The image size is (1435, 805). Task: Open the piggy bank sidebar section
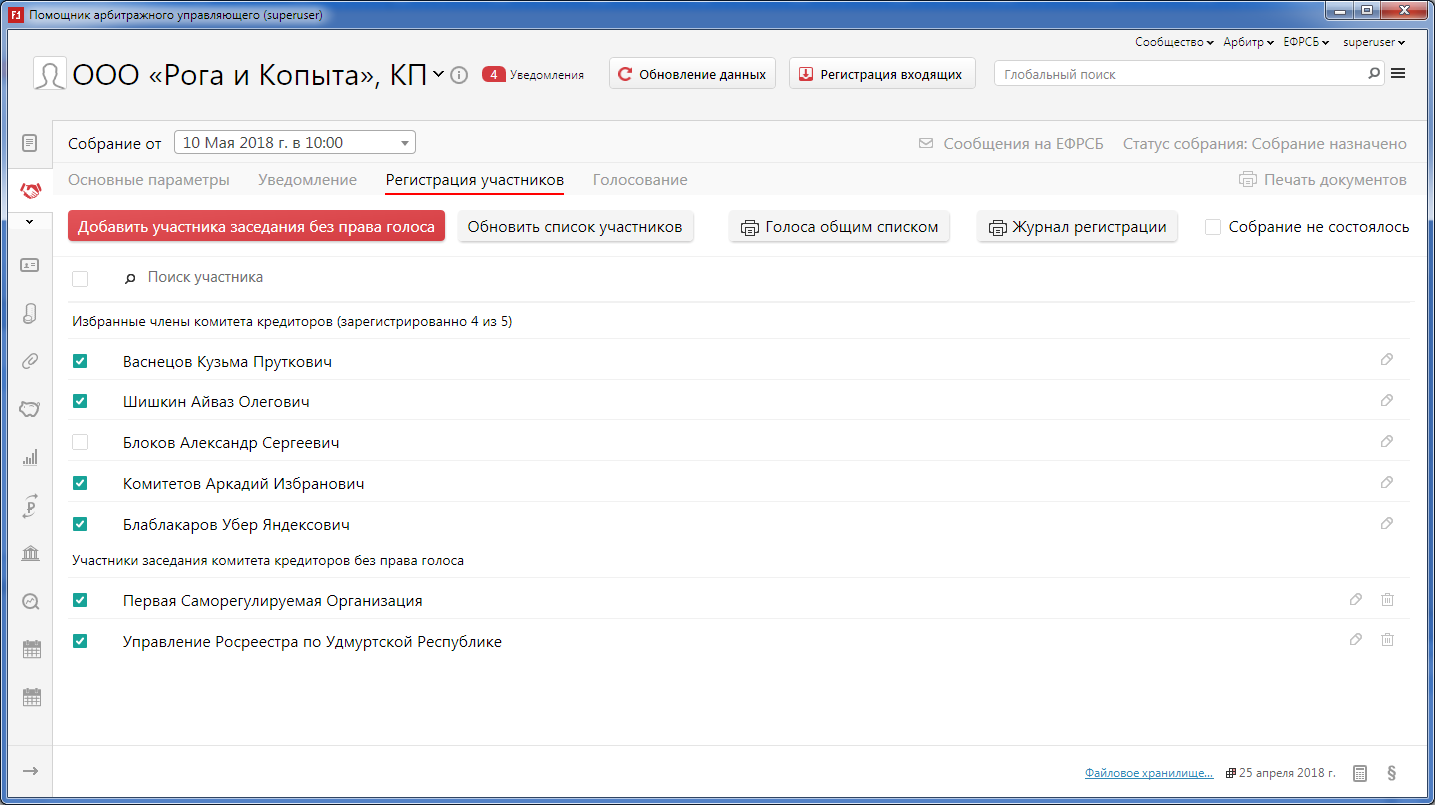point(30,409)
